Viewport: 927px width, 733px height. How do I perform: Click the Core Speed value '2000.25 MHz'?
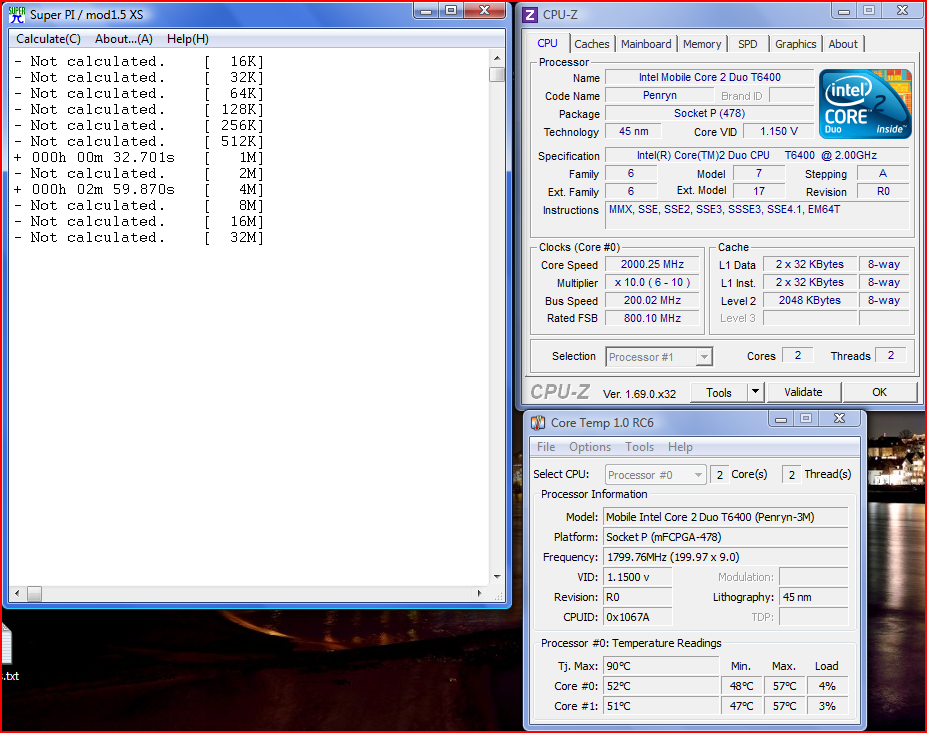tap(653, 265)
